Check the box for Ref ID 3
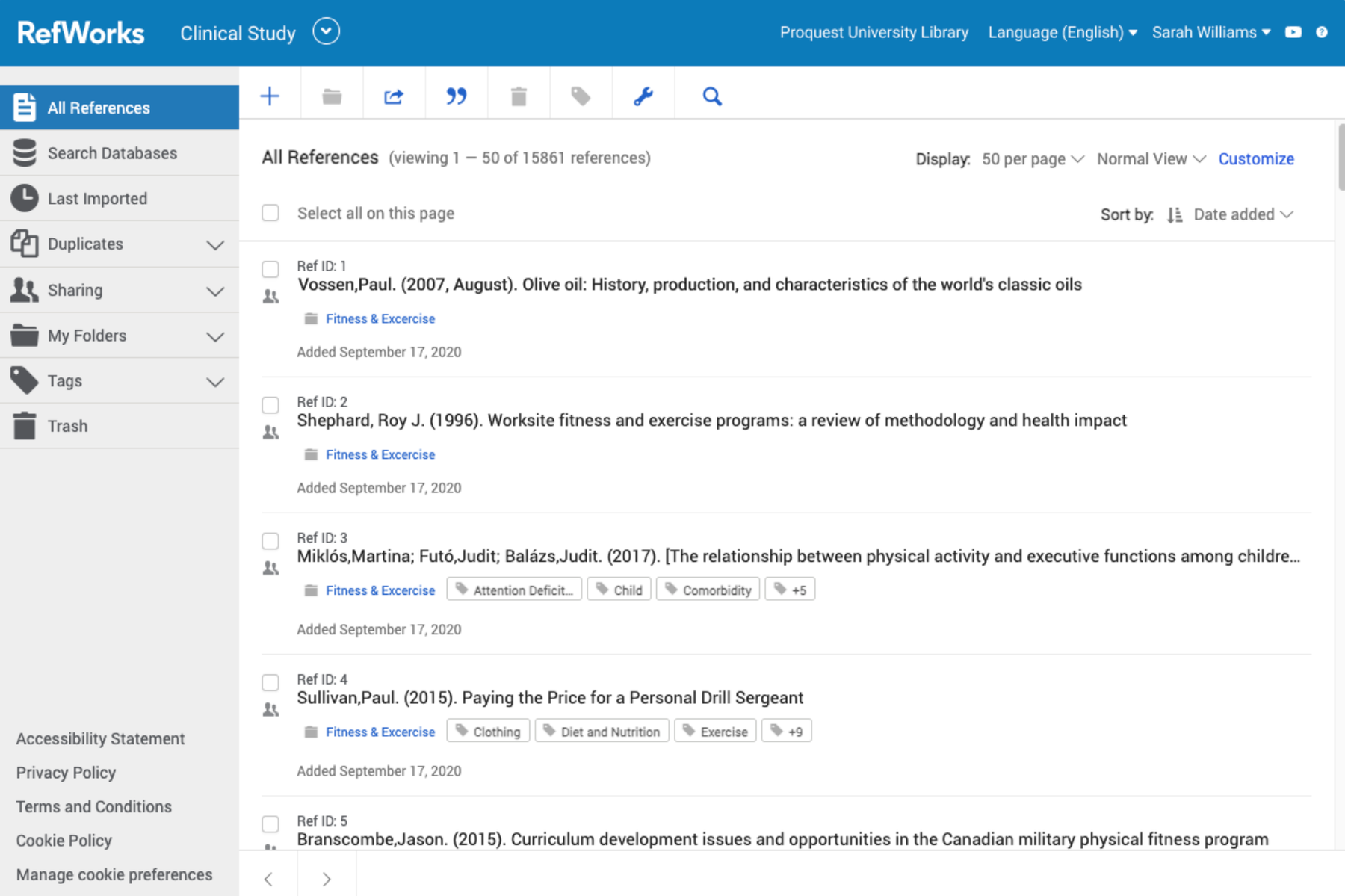Screen dimensions: 1345x896 (x=270, y=541)
